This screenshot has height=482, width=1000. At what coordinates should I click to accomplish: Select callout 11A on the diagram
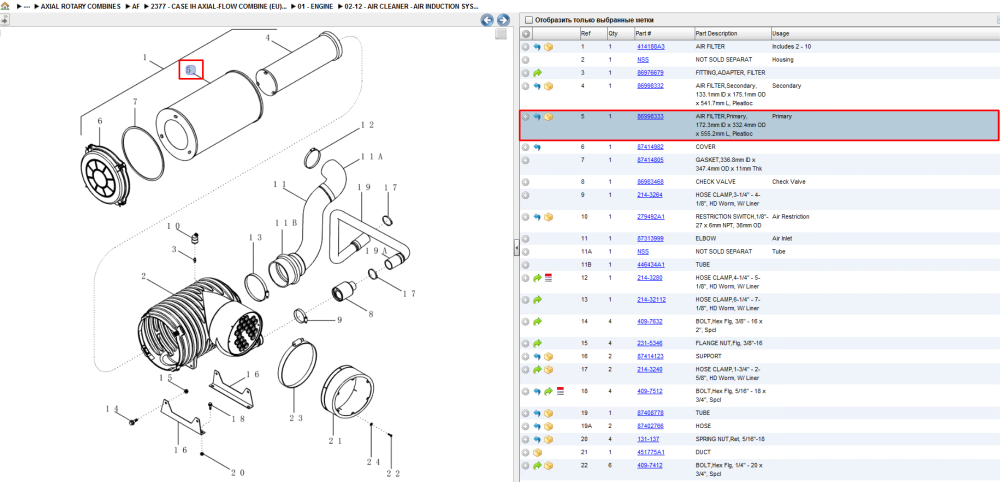(372, 156)
